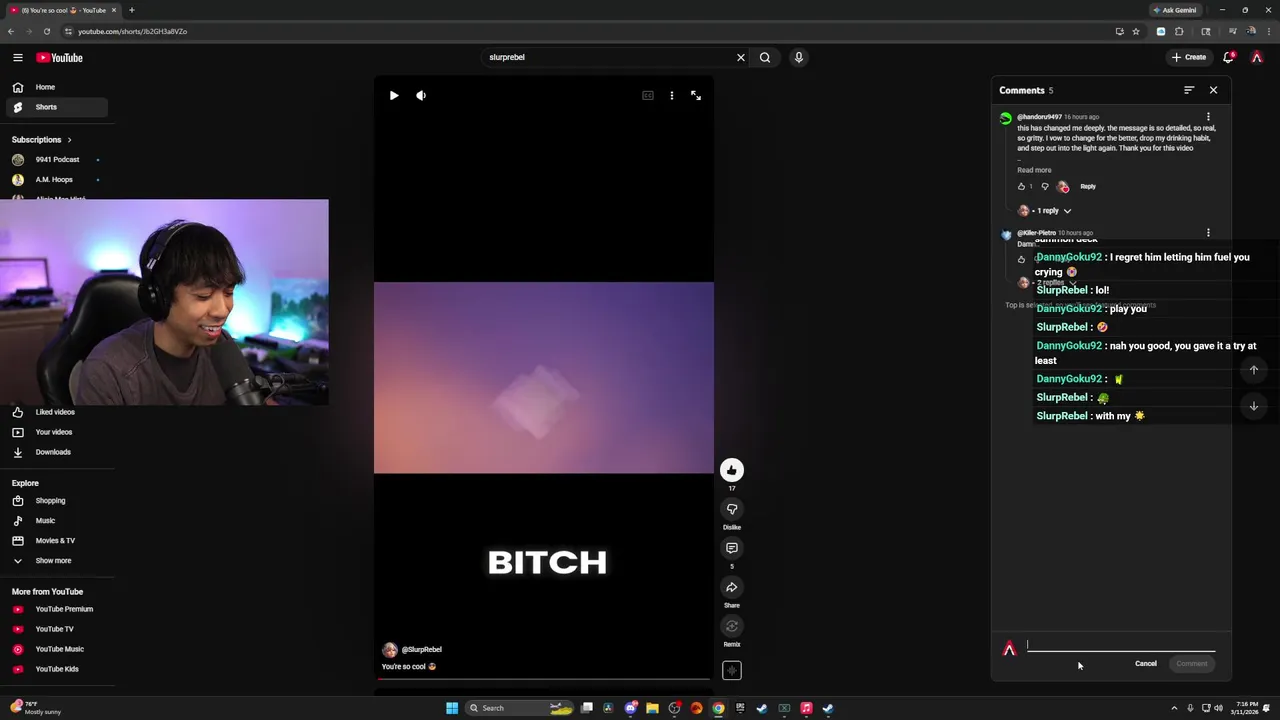Like the Short with thumbs up
The width and height of the screenshot is (1280, 720).
[732, 470]
